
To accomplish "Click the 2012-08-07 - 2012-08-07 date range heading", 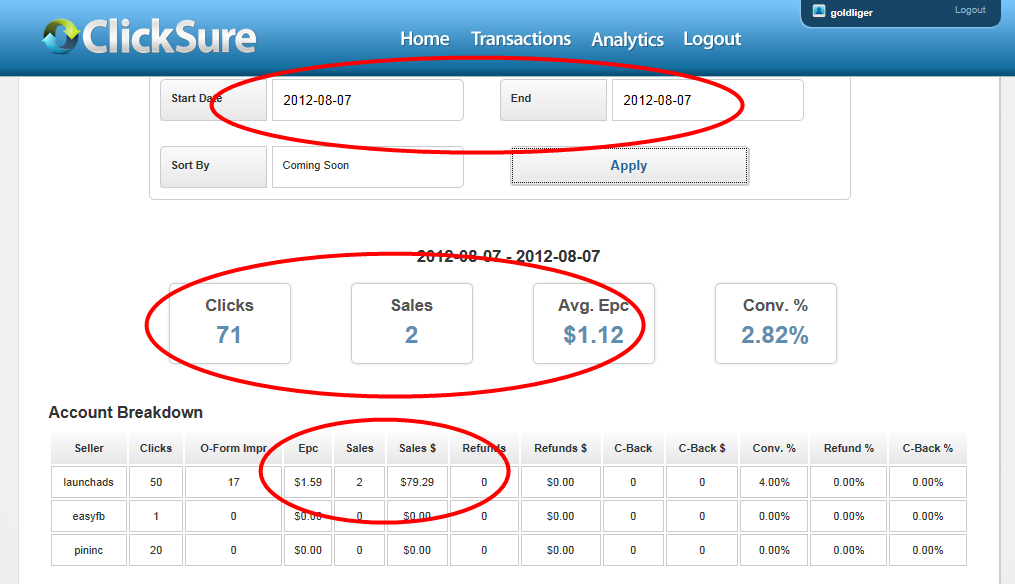I will click(508, 256).
